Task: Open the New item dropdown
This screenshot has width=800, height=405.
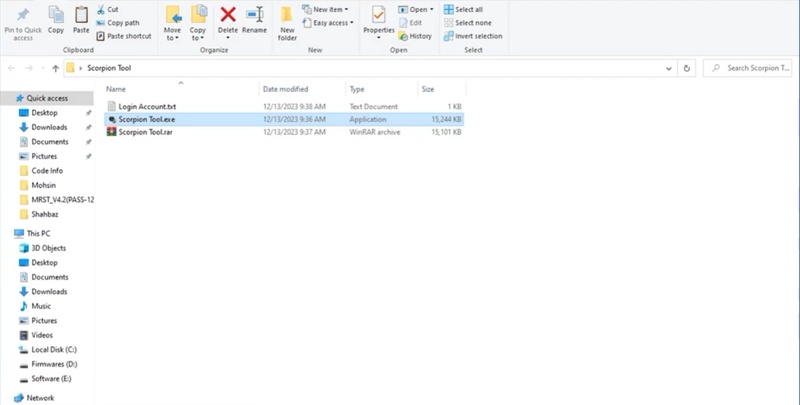Action: click(325, 10)
